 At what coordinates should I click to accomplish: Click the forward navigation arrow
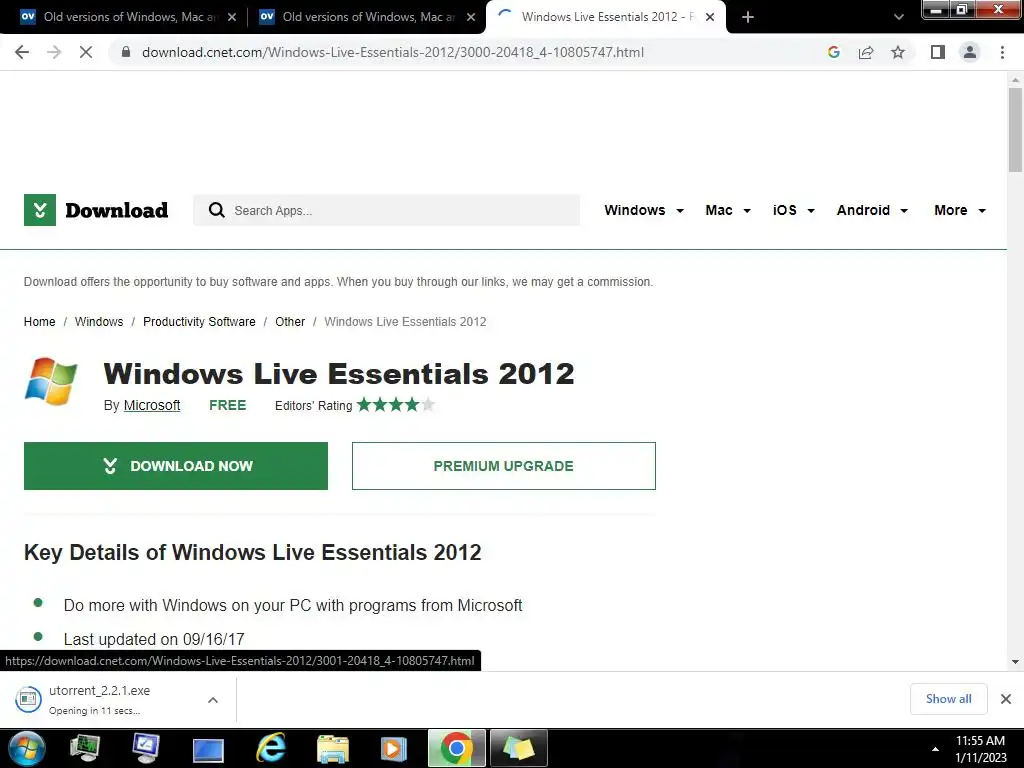click(x=54, y=52)
